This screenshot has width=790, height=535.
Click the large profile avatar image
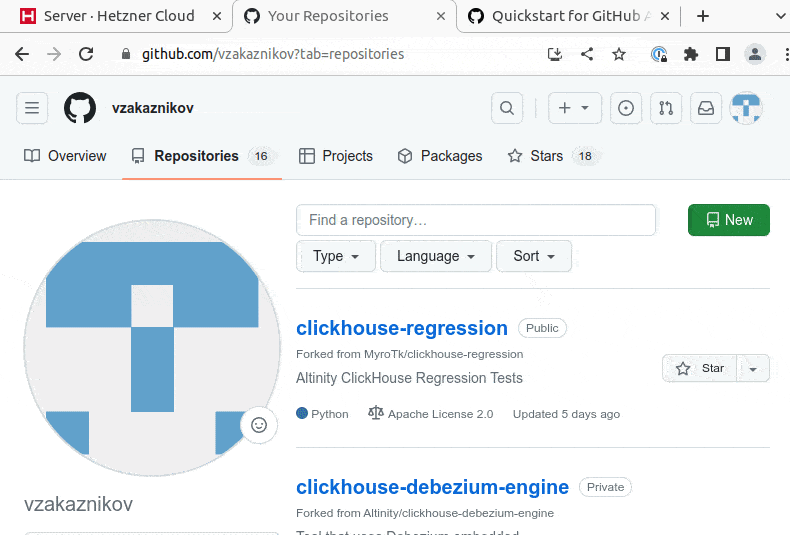point(152,348)
